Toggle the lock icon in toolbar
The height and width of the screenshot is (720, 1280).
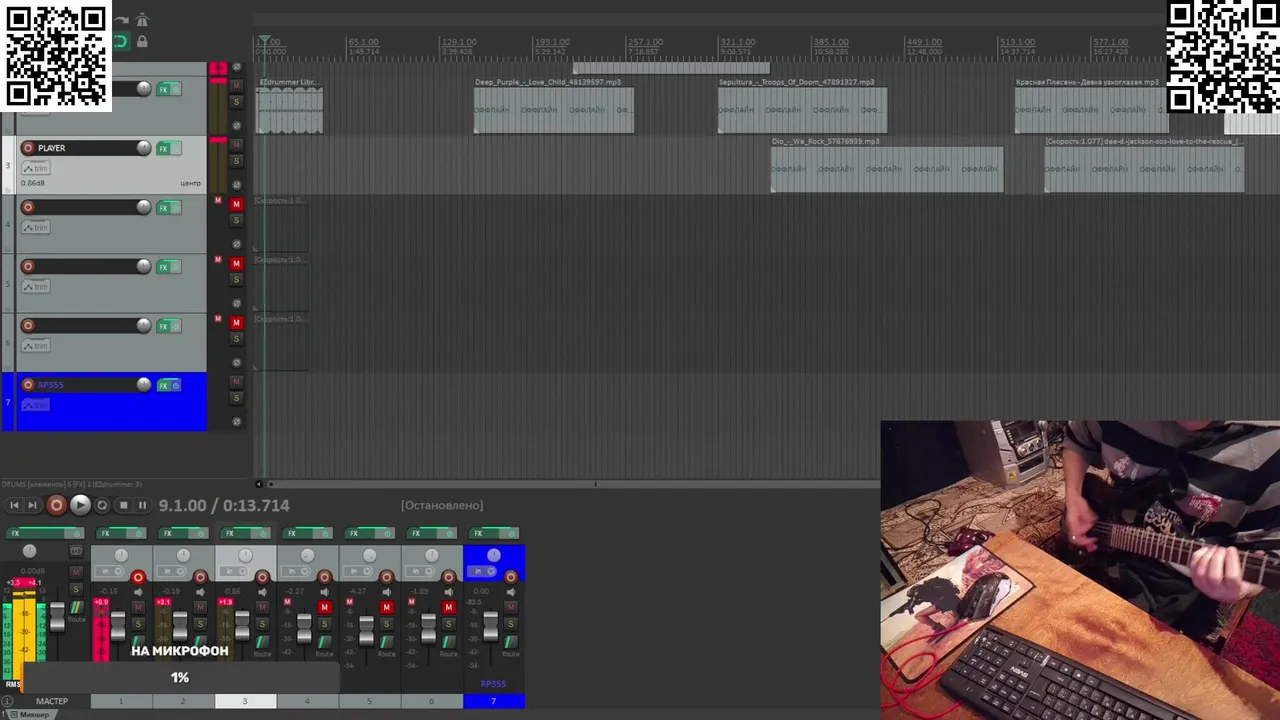point(142,41)
